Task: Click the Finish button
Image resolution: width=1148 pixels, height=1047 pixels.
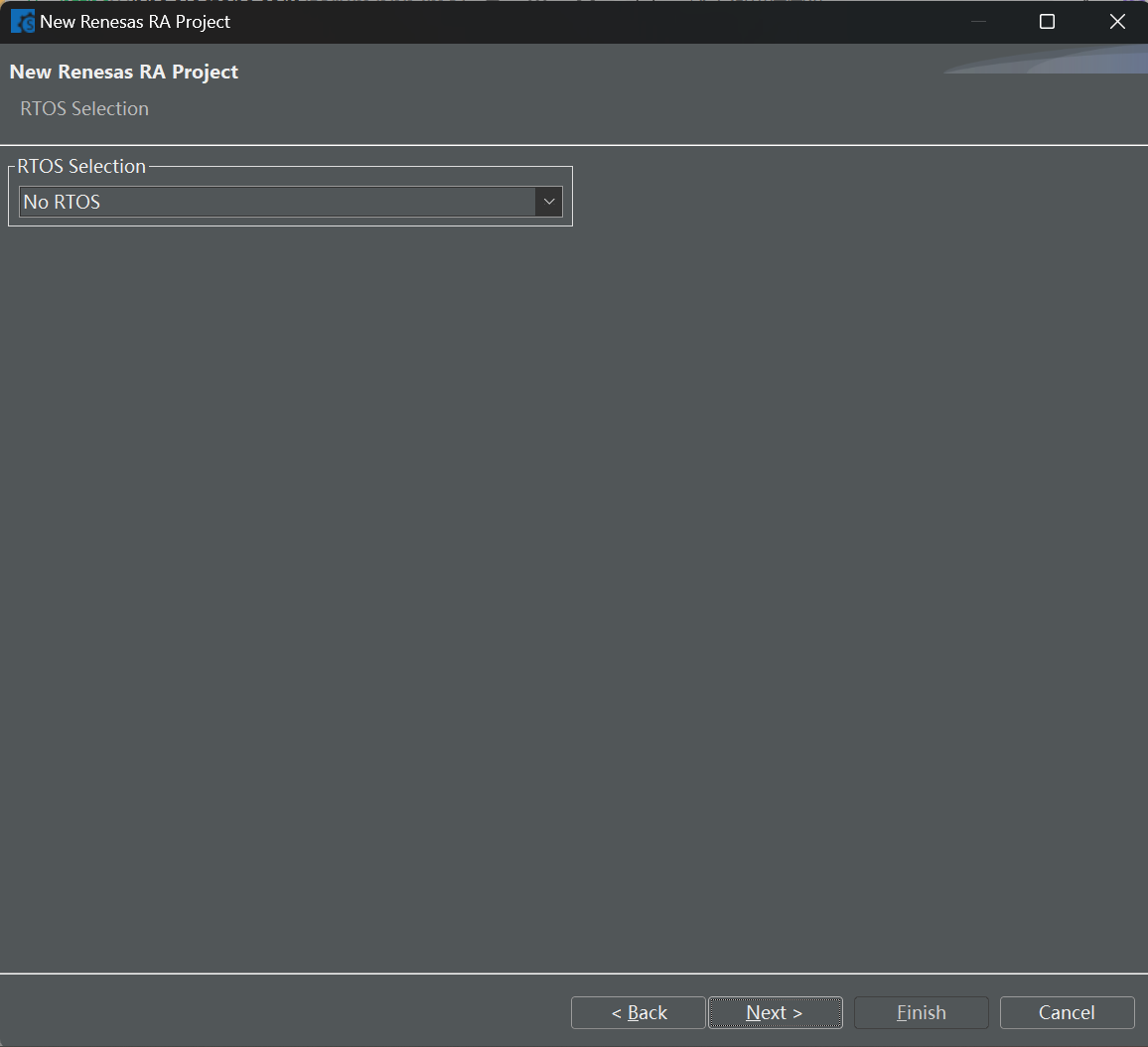Action: click(921, 1012)
